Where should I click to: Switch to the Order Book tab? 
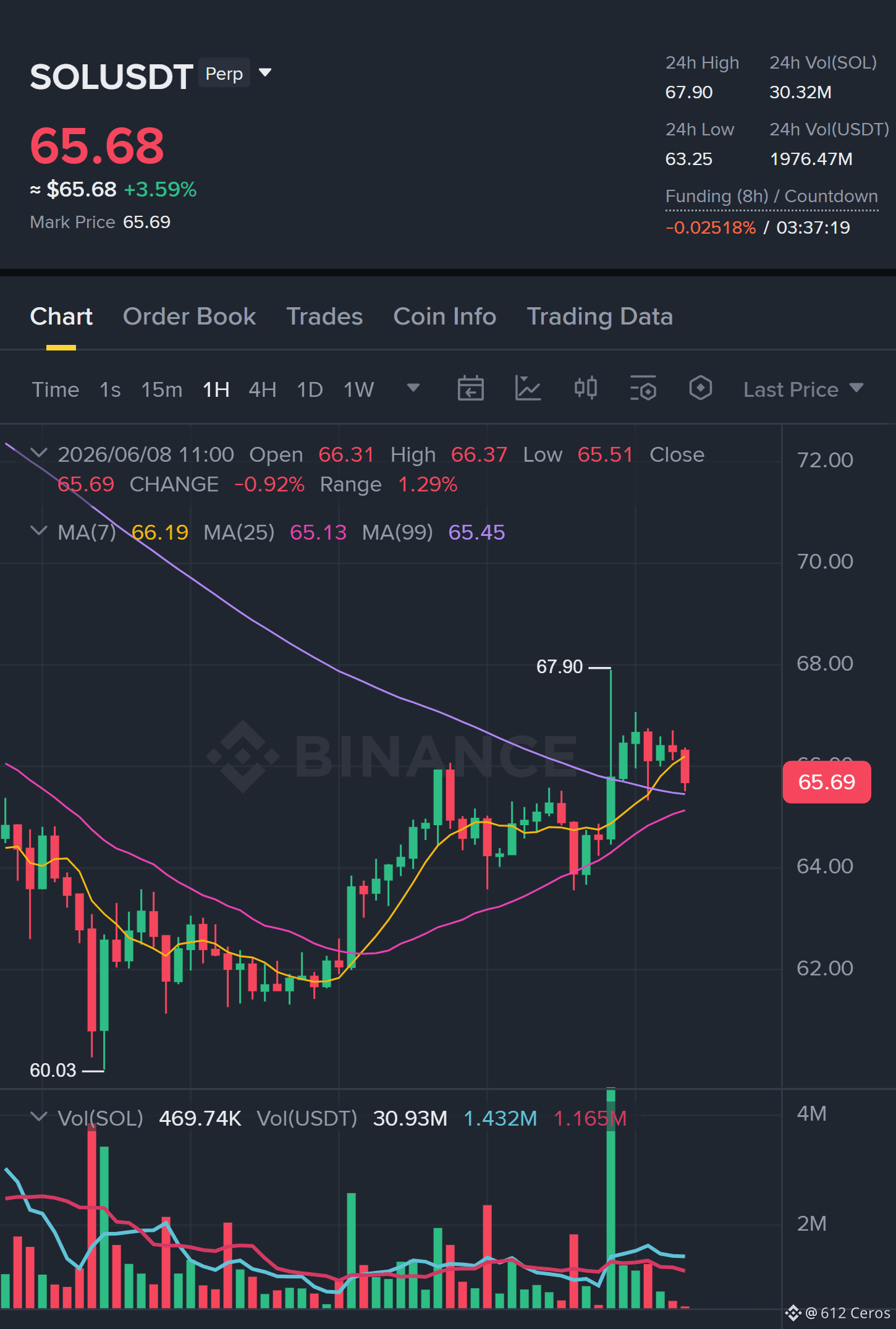189,316
